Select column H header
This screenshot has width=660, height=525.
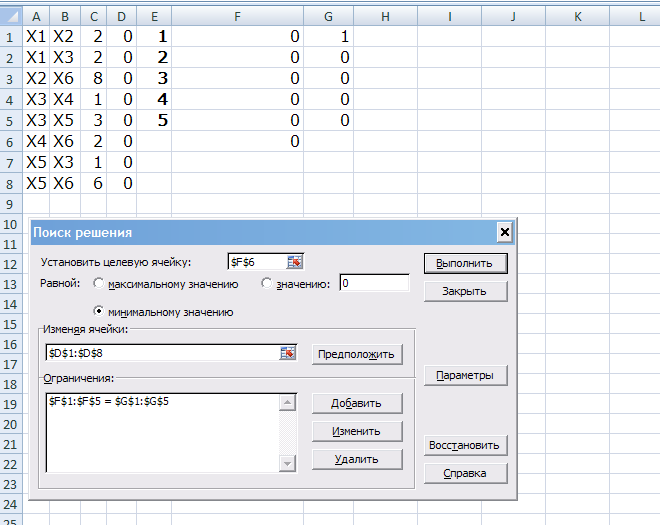coord(386,16)
